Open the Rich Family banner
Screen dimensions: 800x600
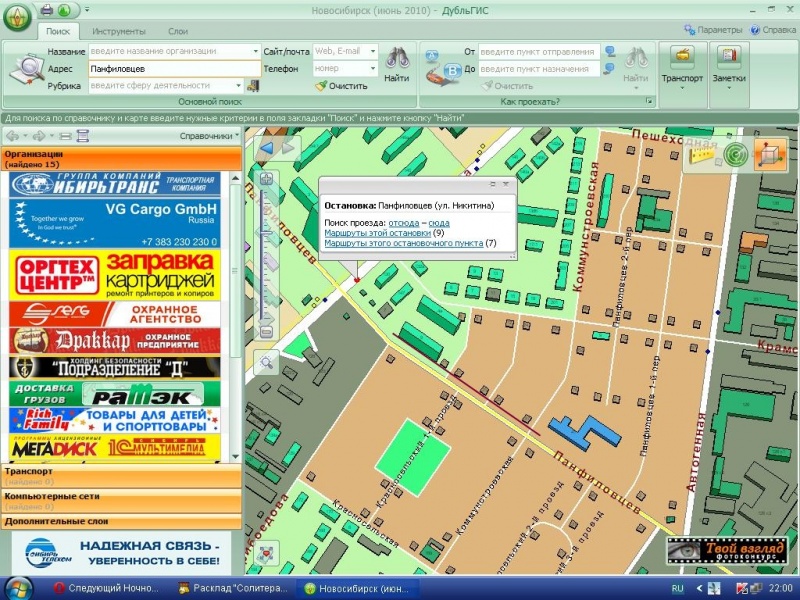[x=115, y=419]
